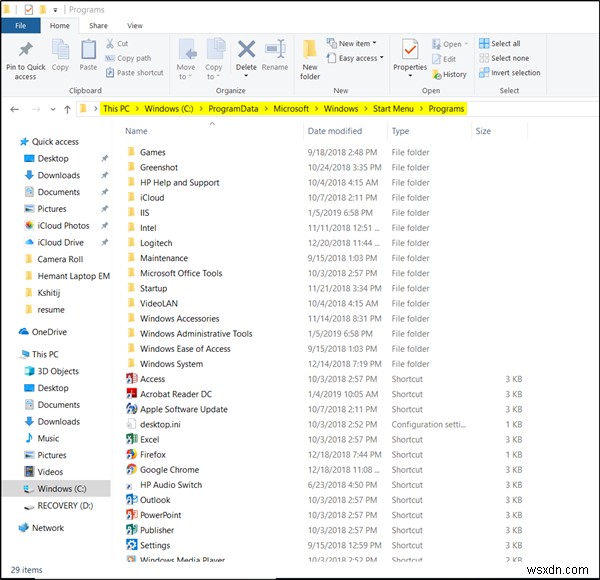The image size is (600, 580).
Task: Sort by the Type column header
Action: pyautogui.click(x=400, y=131)
